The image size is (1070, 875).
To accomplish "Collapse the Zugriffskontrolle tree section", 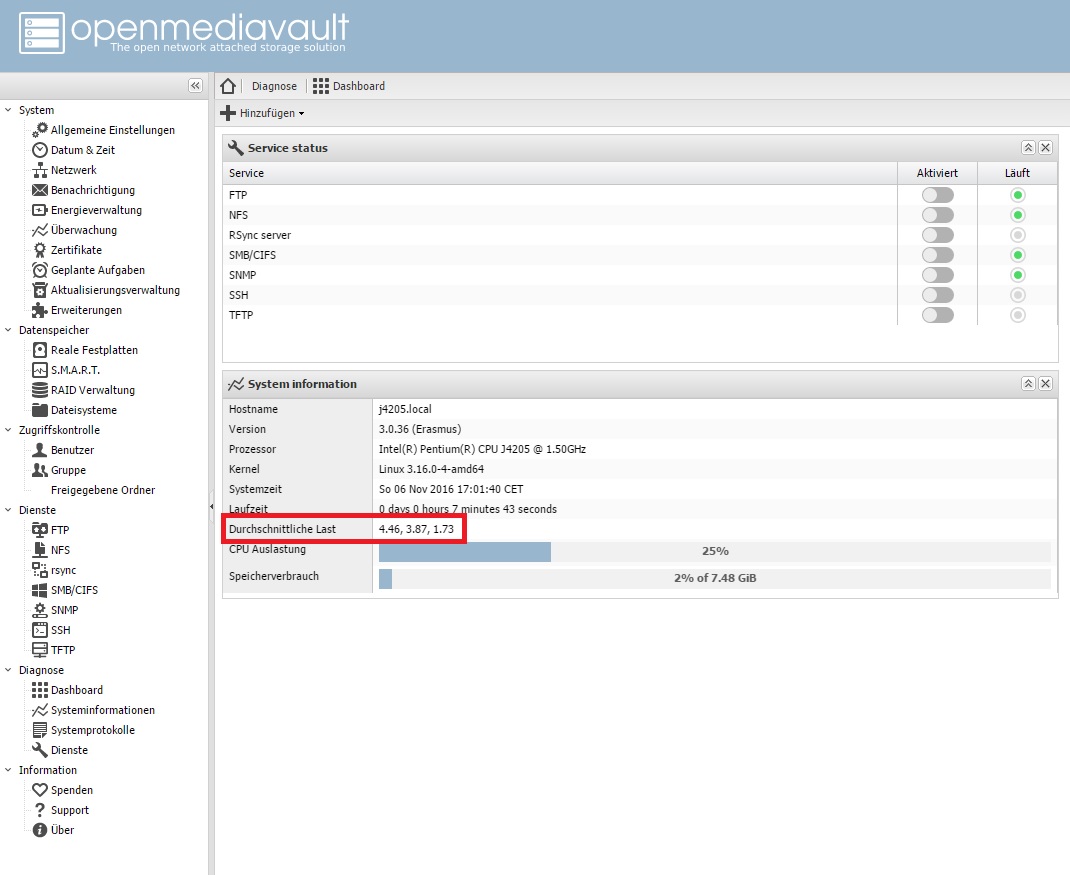I will point(8,430).
